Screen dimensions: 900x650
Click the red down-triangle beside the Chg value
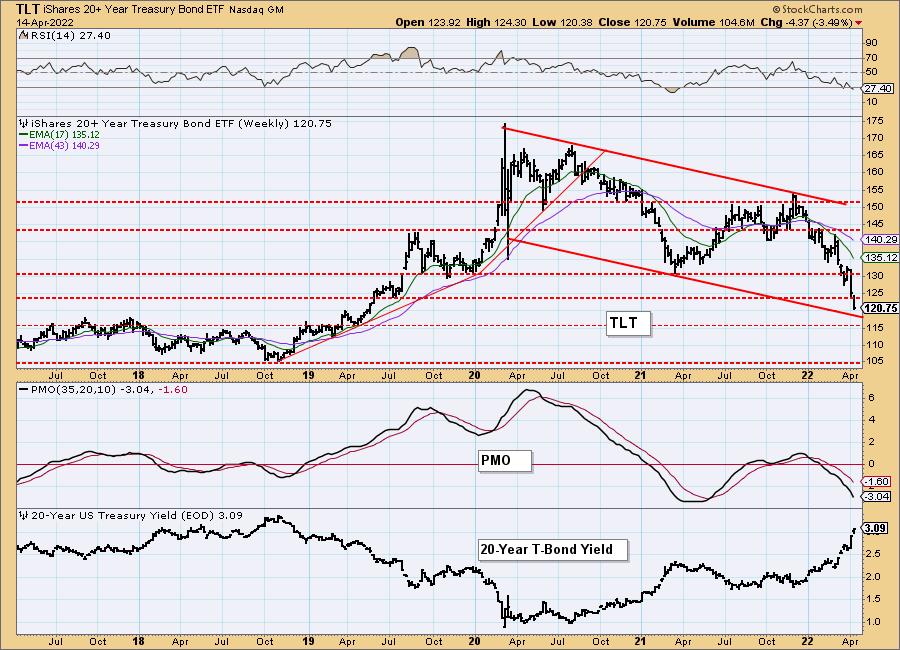(859, 23)
